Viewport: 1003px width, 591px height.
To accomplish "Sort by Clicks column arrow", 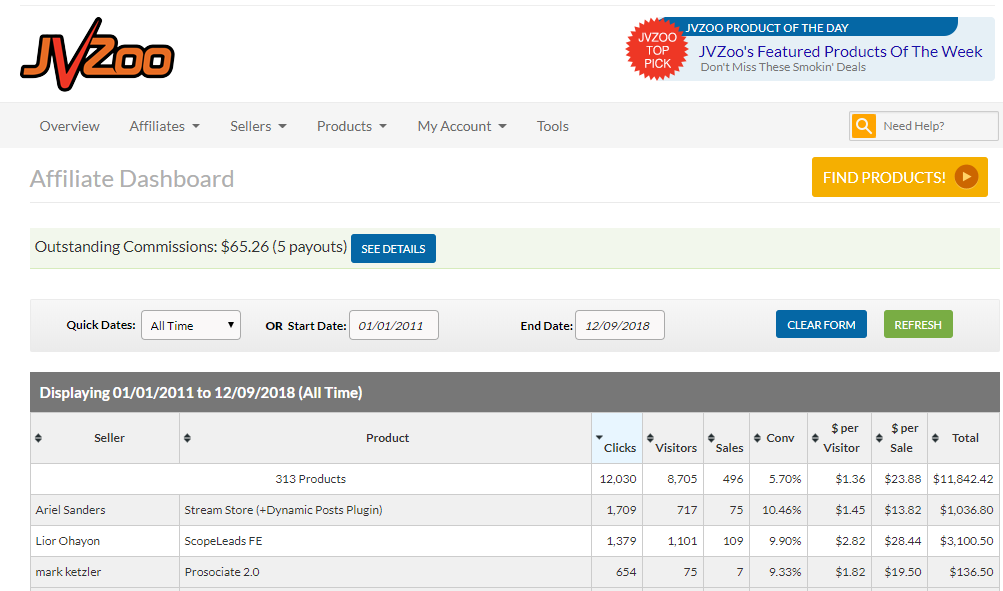I will (x=599, y=437).
